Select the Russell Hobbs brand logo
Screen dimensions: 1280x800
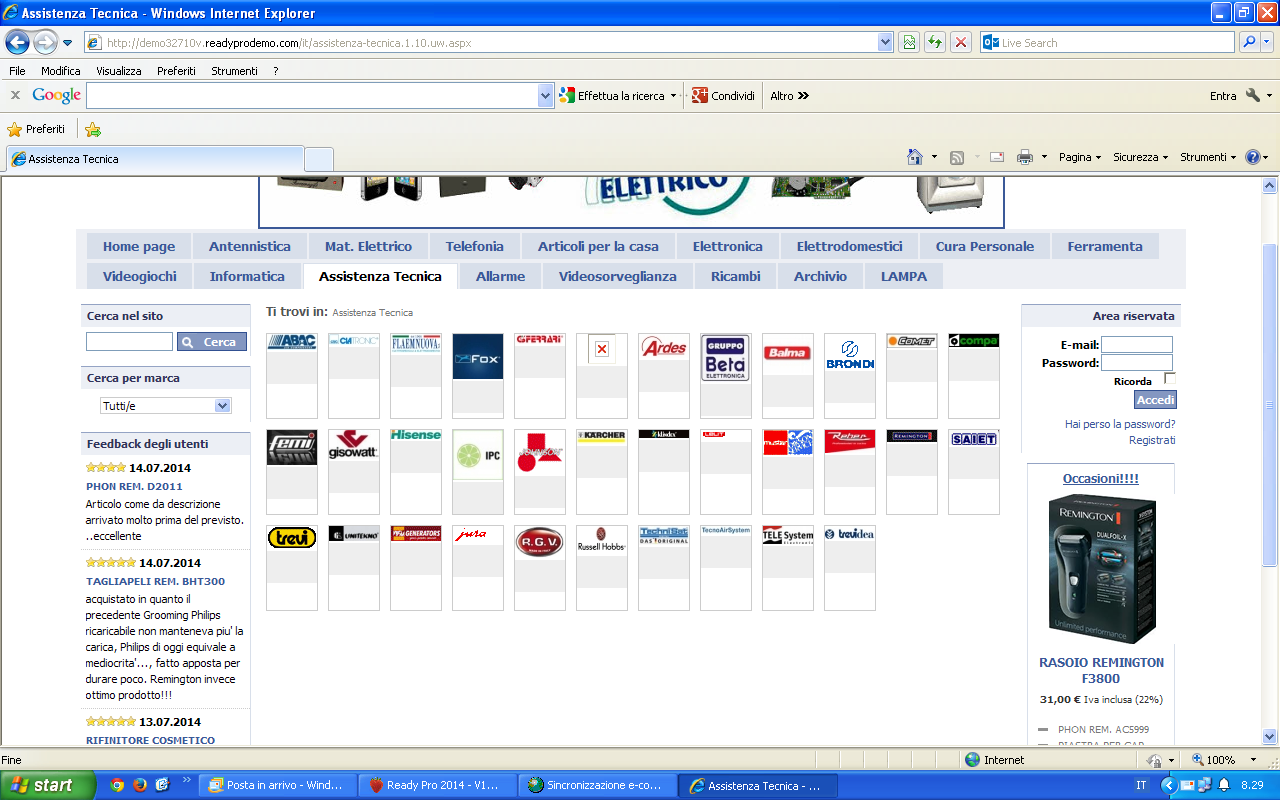click(602, 540)
